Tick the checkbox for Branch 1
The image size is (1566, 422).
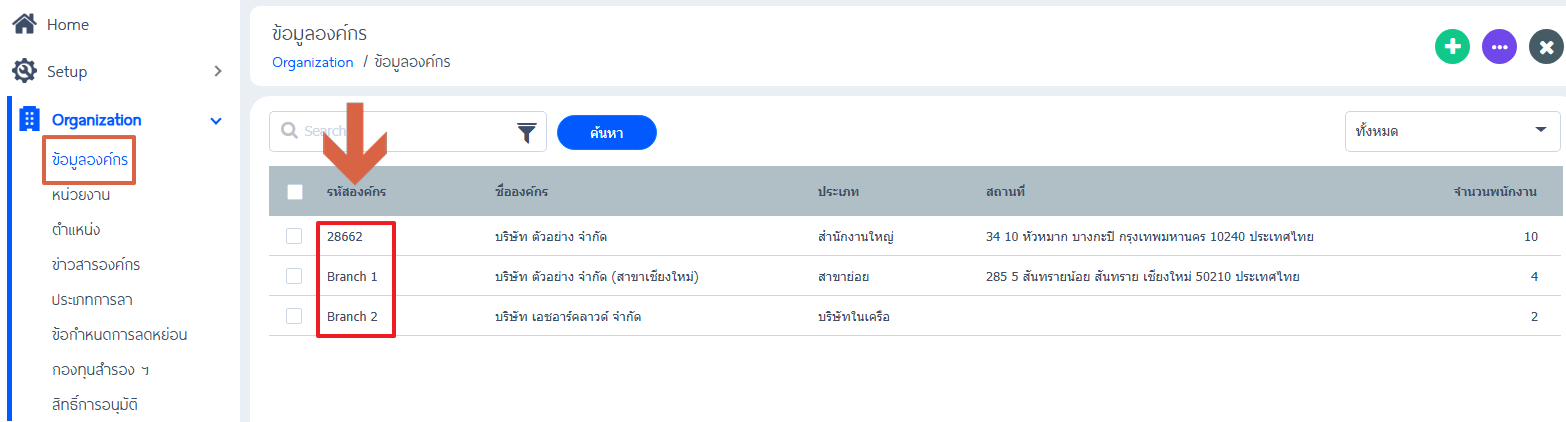coord(294,276)
